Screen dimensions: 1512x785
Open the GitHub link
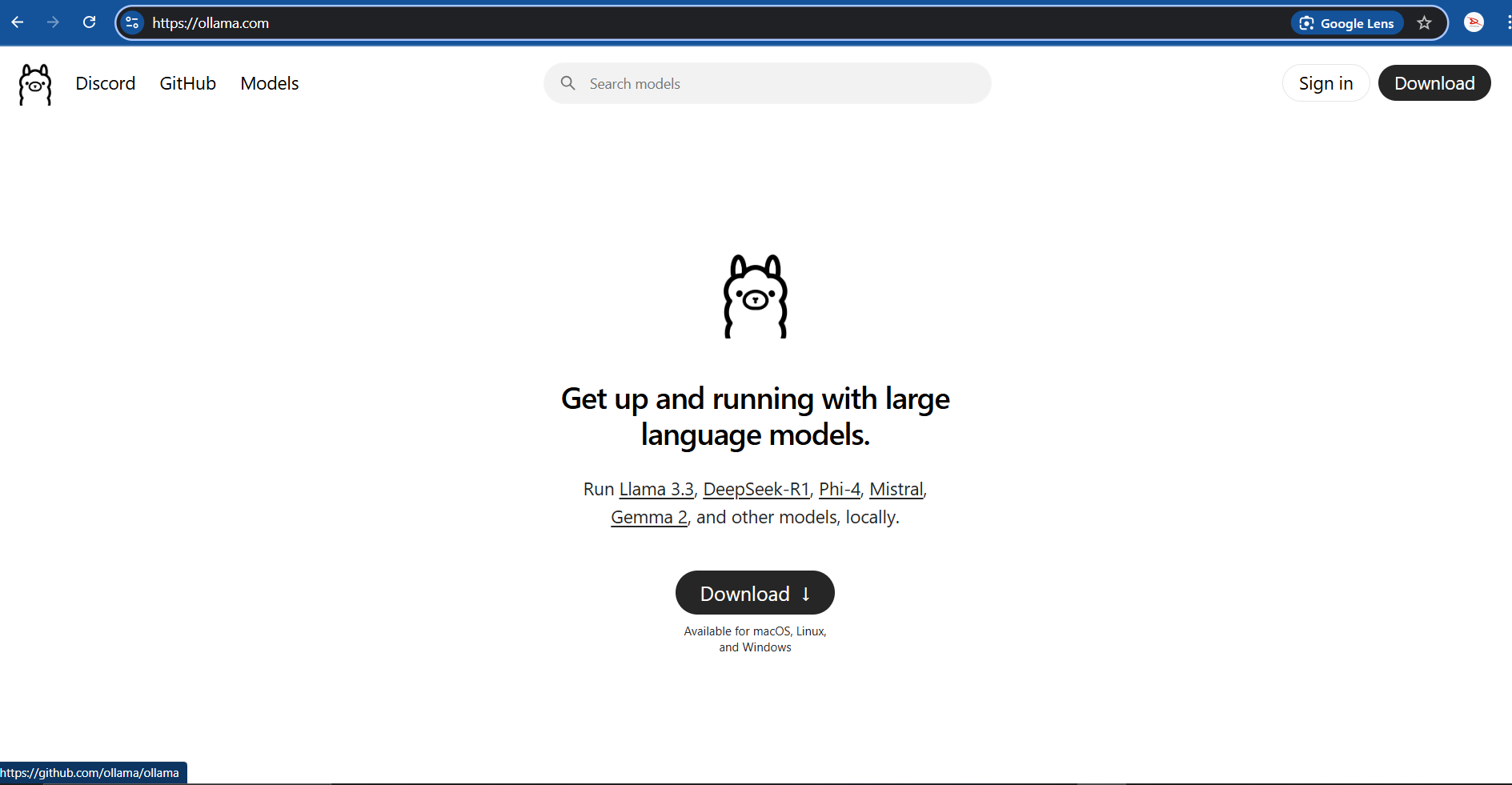pyautogui.click(x=188, y=83)
